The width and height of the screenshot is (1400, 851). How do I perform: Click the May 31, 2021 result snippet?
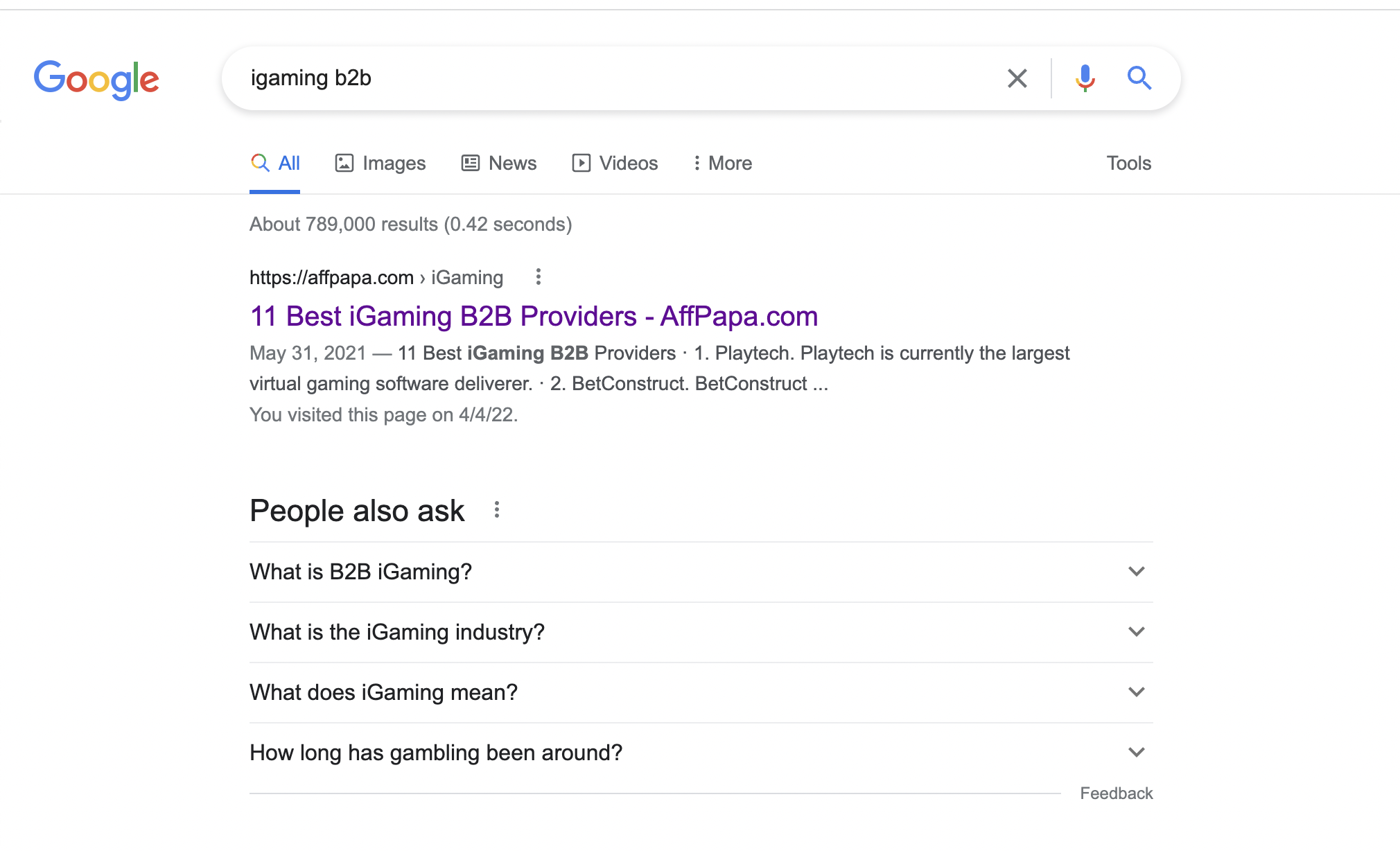tap(659, 368)
